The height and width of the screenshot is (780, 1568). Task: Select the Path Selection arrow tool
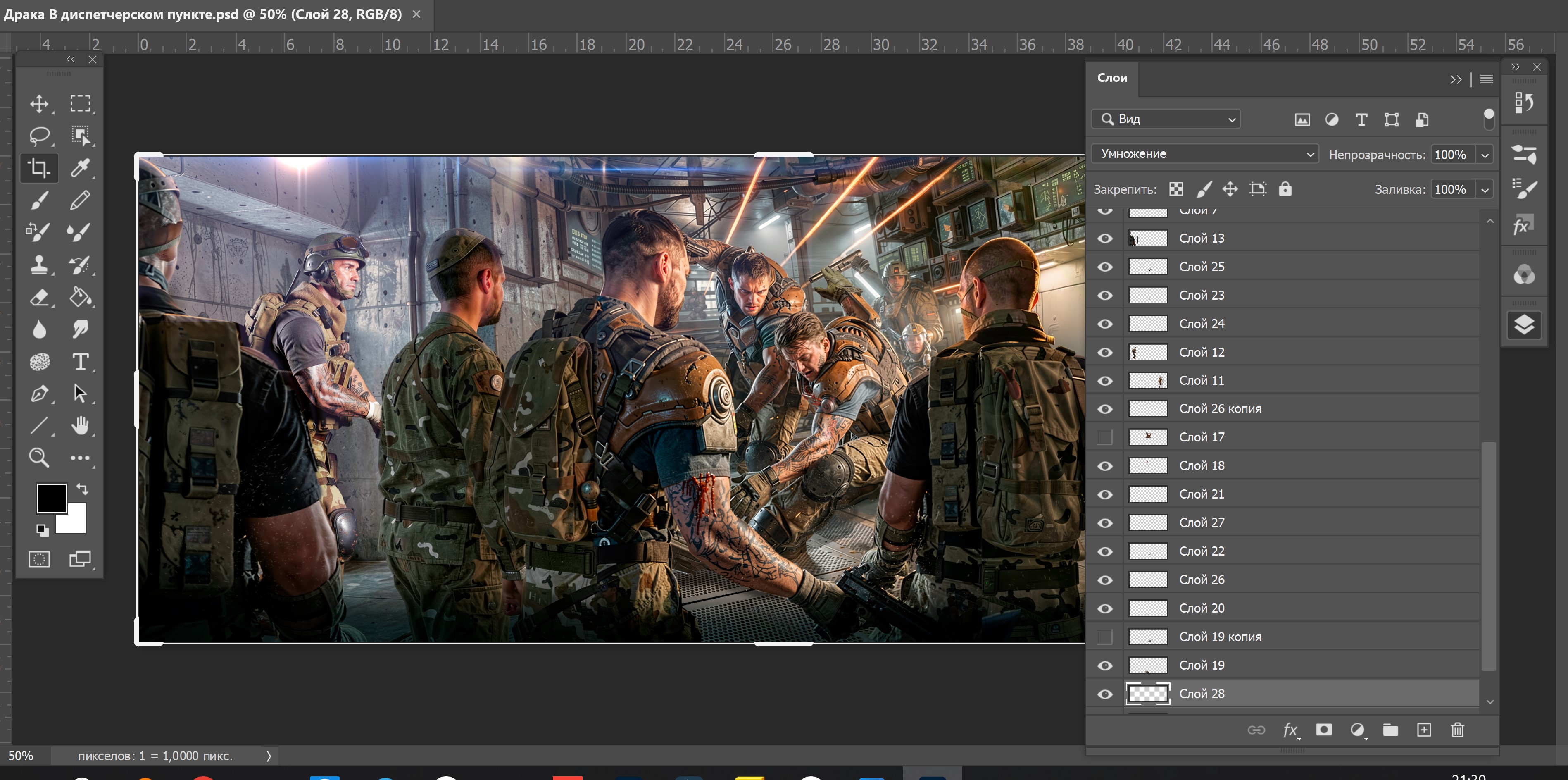coord(80,394)
